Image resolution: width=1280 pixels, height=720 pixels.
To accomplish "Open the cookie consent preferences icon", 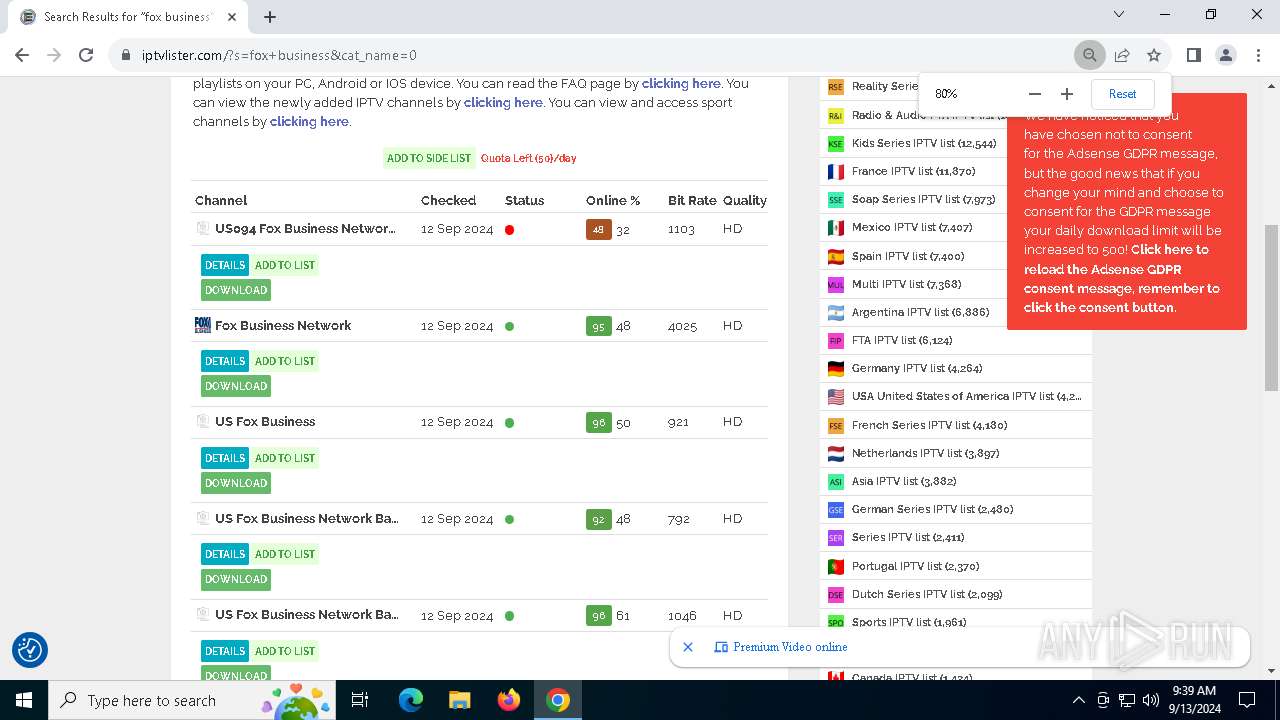I will pyautogui.click(x=30, y=650).
